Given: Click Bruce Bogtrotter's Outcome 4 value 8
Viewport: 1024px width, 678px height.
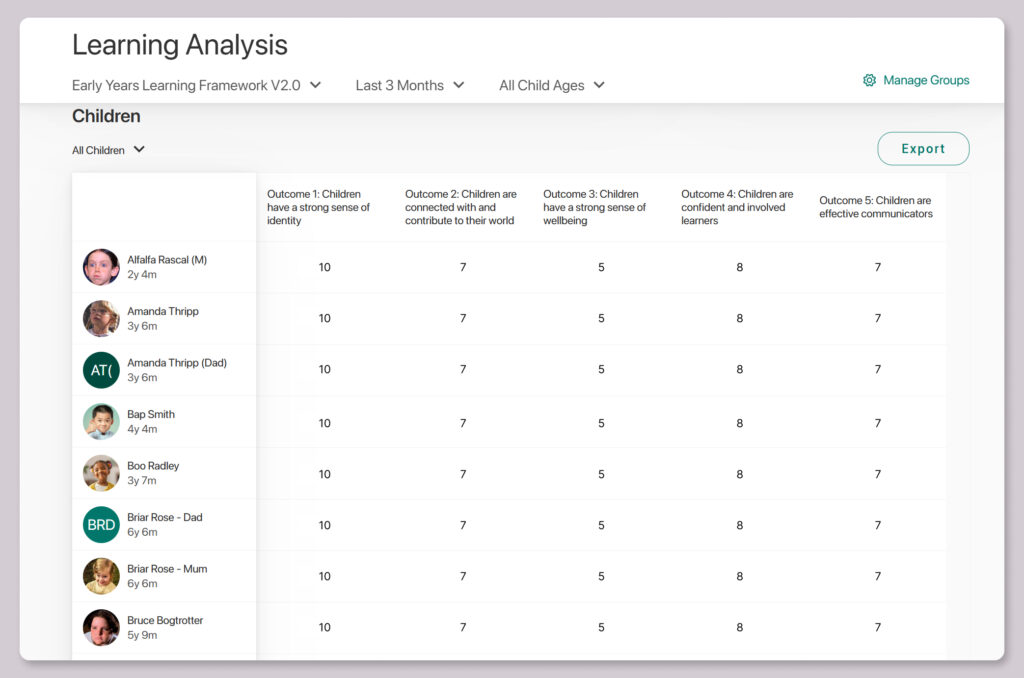Looking at the screenshot, I should pyautogui.click(x=740, y=627).
